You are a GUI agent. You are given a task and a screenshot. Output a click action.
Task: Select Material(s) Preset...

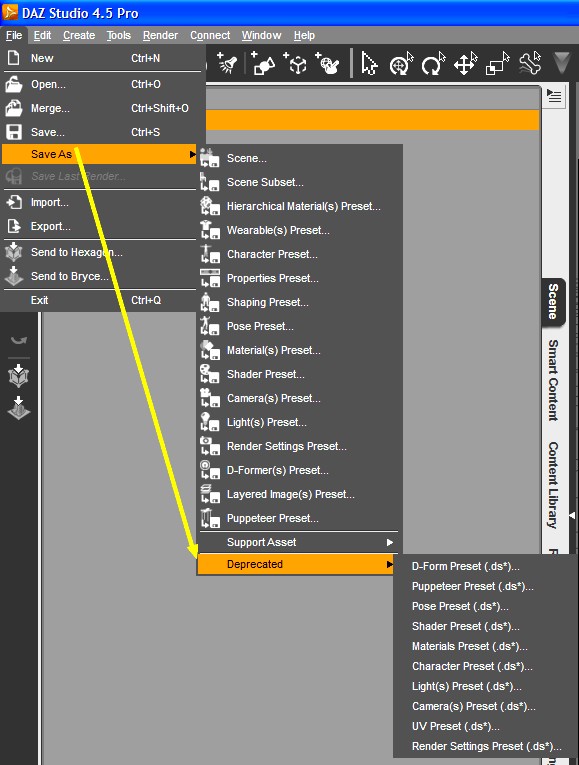coord(298,350)
